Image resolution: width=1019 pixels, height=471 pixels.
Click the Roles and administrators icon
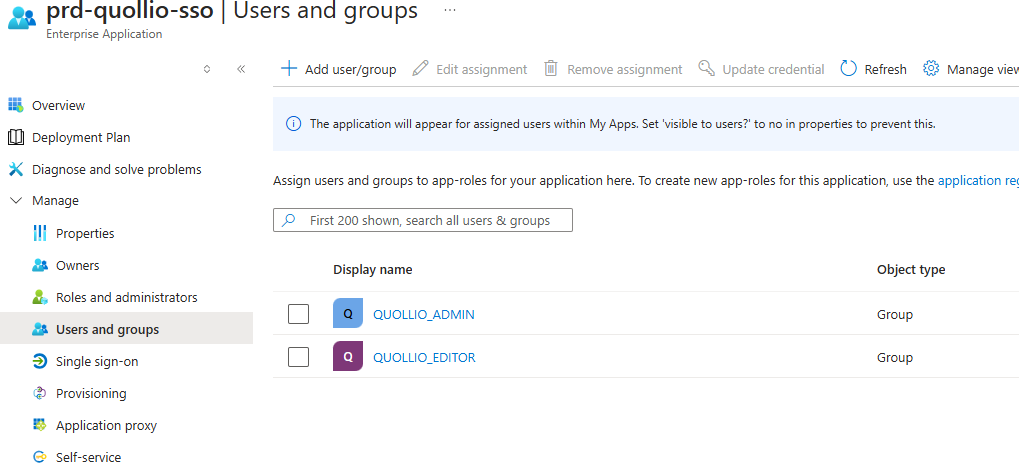(40, 297)
